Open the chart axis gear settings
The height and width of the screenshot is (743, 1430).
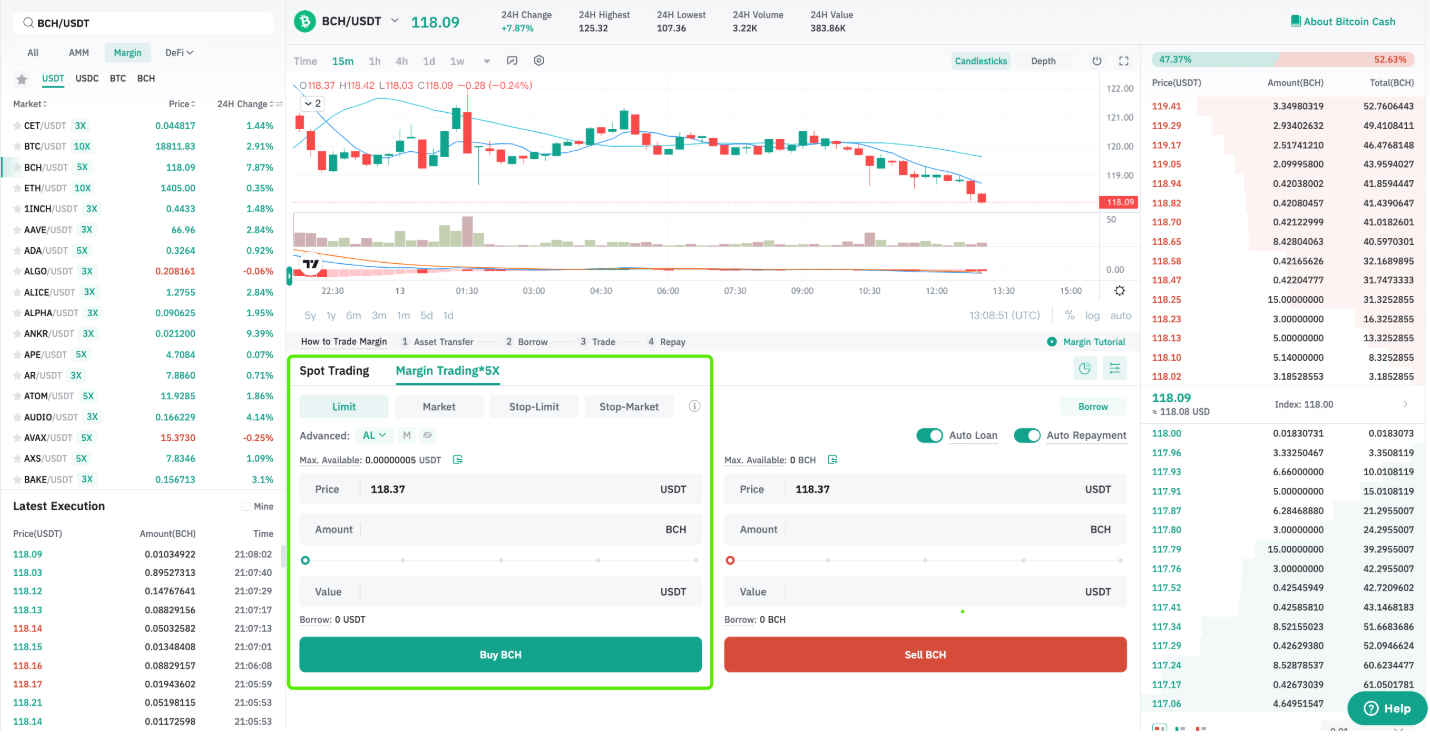[1119, 291]
